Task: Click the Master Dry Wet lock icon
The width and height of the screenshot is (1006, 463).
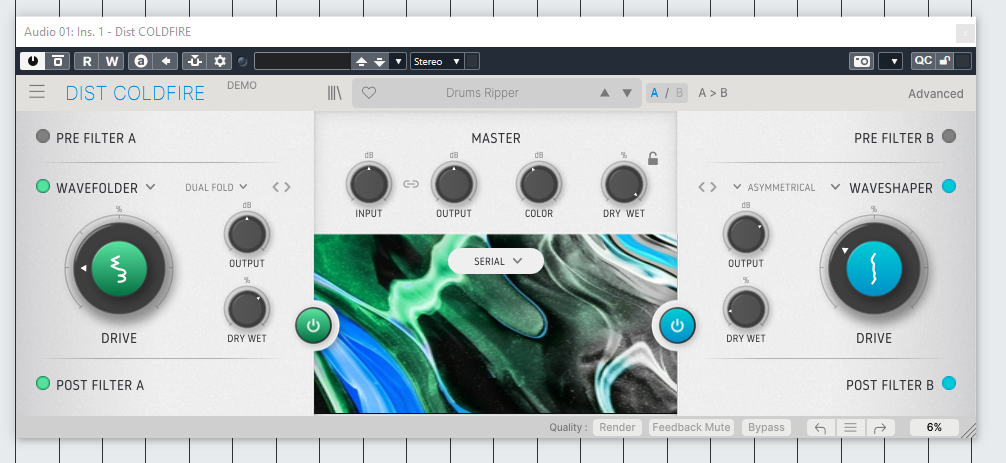Action: coord(653,158)
